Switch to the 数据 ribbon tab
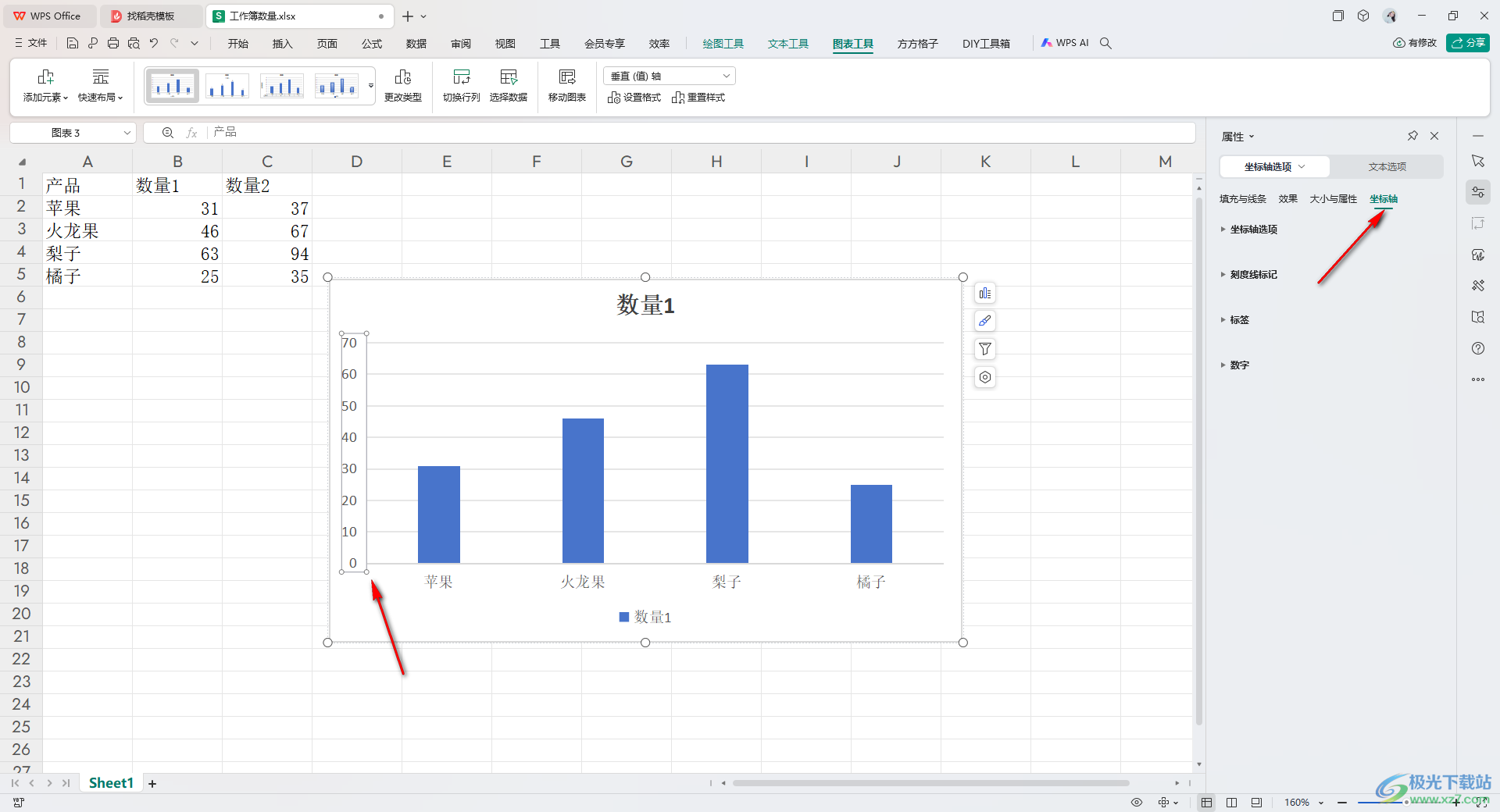This screenshot has width=1500, height=812. click(416, 44)
